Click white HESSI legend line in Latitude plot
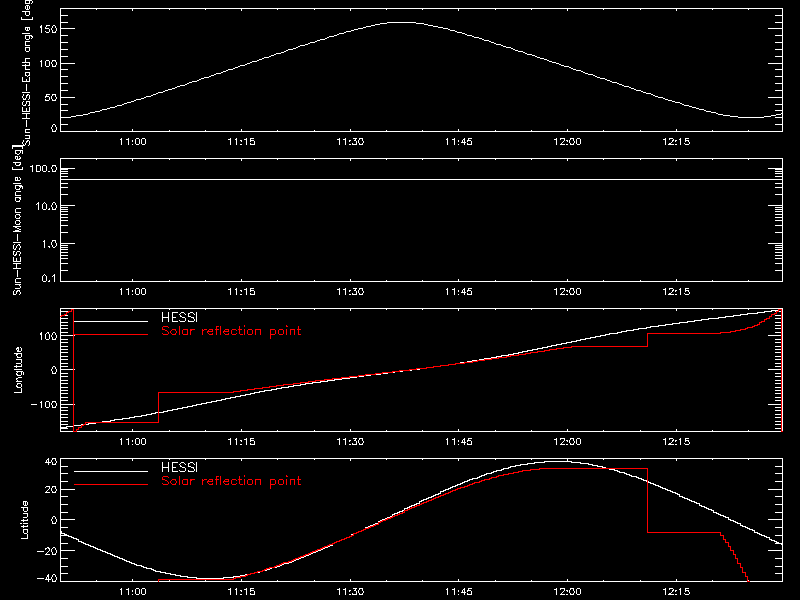This screenshot has height=600, width=800. tap(111, 471)
